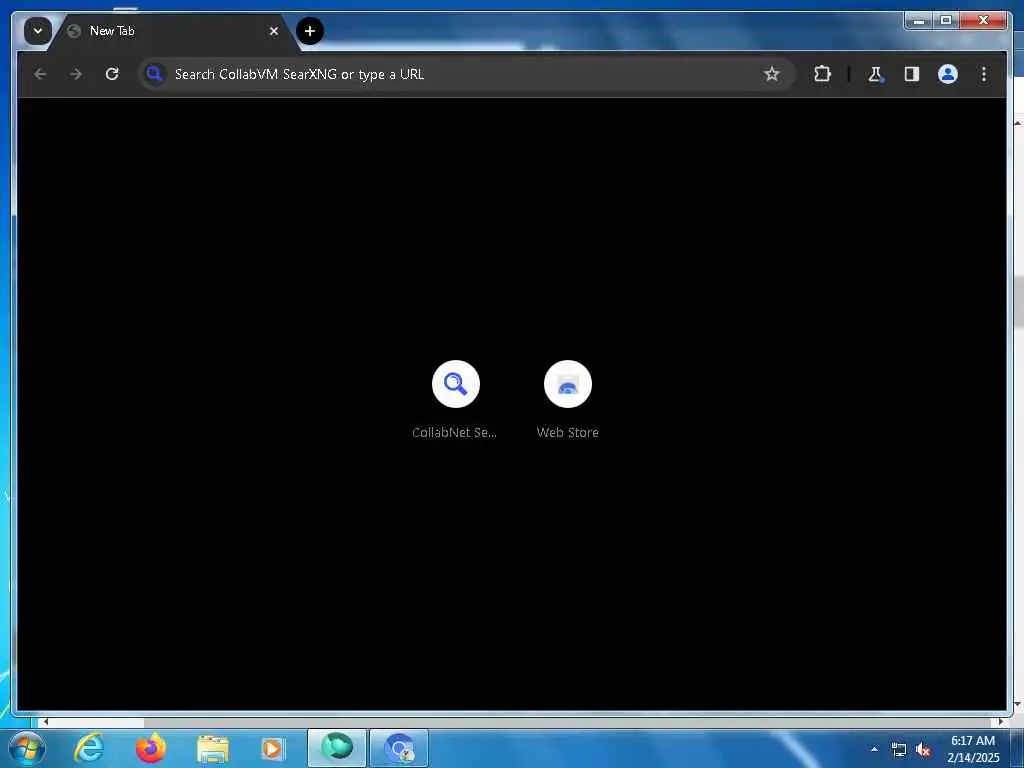Minimize the browser window
This screenshot has width=1024, height=768.
919,21
